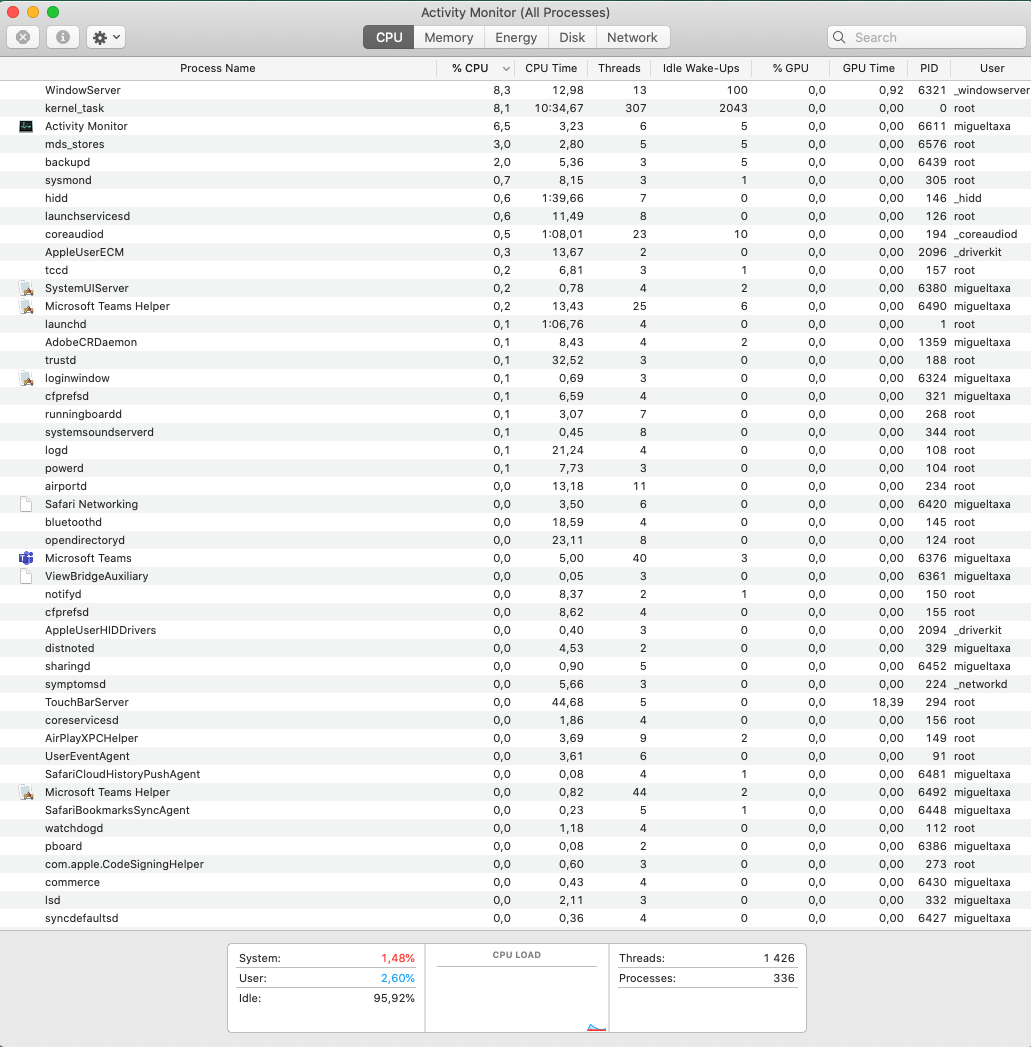1031x1047 pixels.
Task: Select the mds_stores process
Action: (516, 144)
